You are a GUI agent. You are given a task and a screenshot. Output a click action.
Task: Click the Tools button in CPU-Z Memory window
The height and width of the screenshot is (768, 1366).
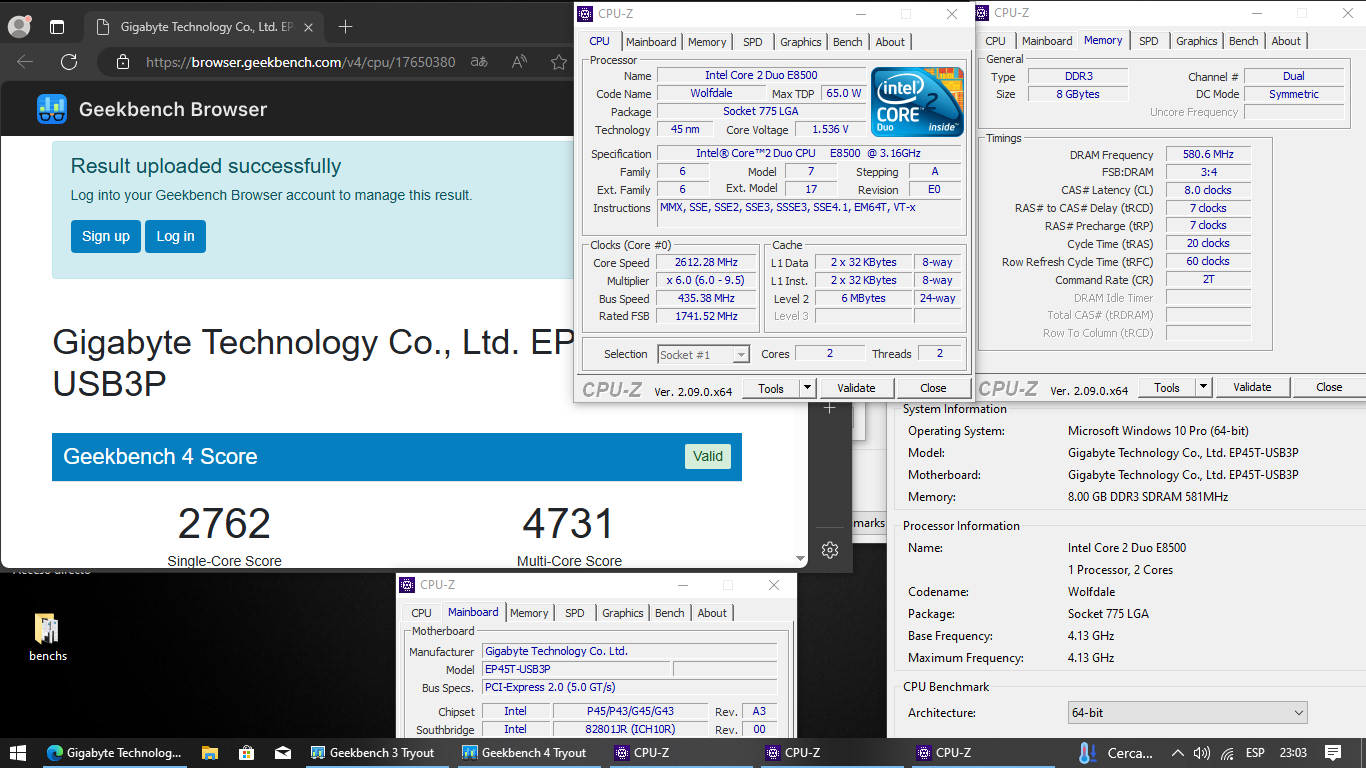tap(1167, 387)
